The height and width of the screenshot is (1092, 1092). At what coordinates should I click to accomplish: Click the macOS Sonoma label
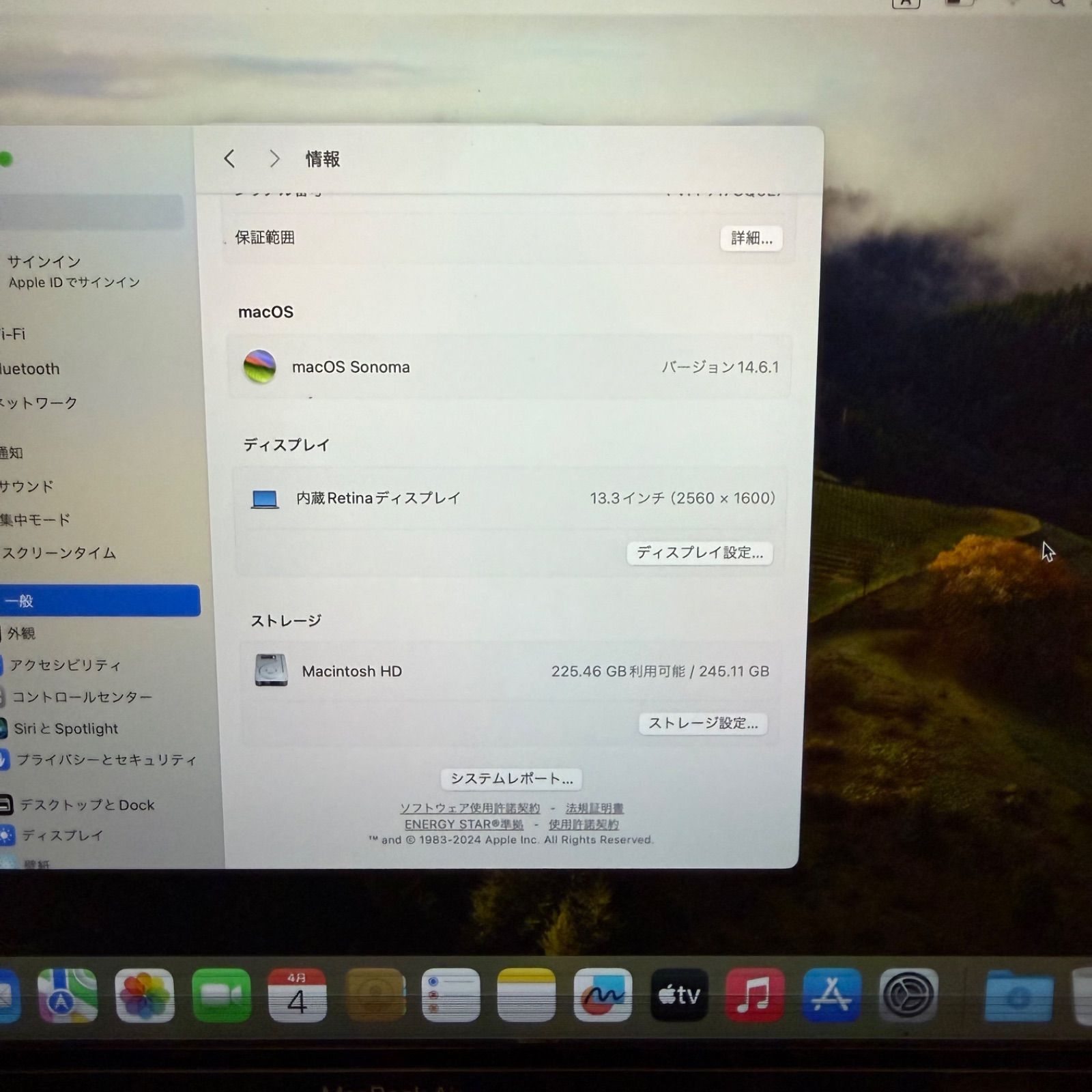coord(351,367)
